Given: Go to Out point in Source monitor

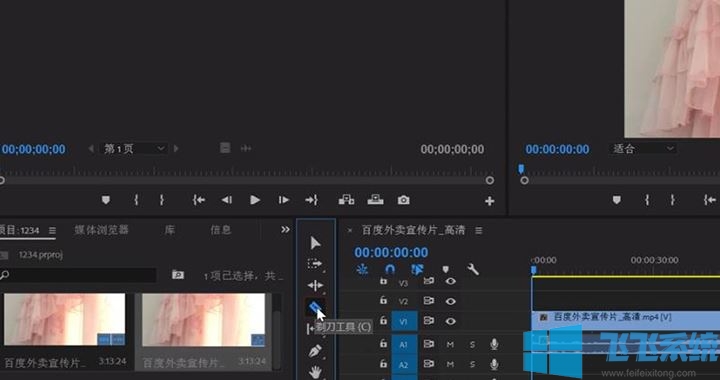Looking at the screenshot, I should [x=311, y=200].
